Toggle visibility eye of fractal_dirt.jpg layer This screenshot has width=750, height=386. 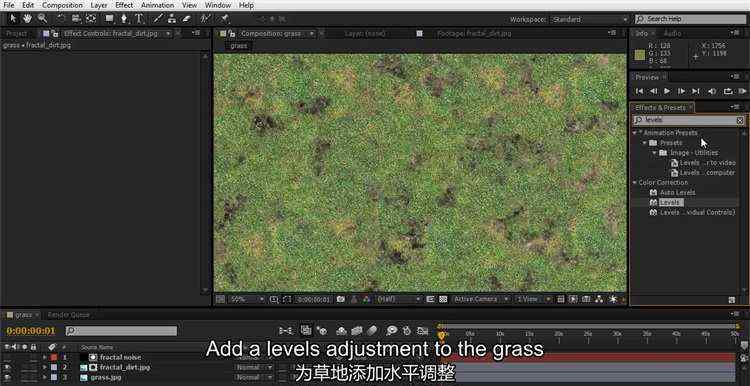coord(7,367)
